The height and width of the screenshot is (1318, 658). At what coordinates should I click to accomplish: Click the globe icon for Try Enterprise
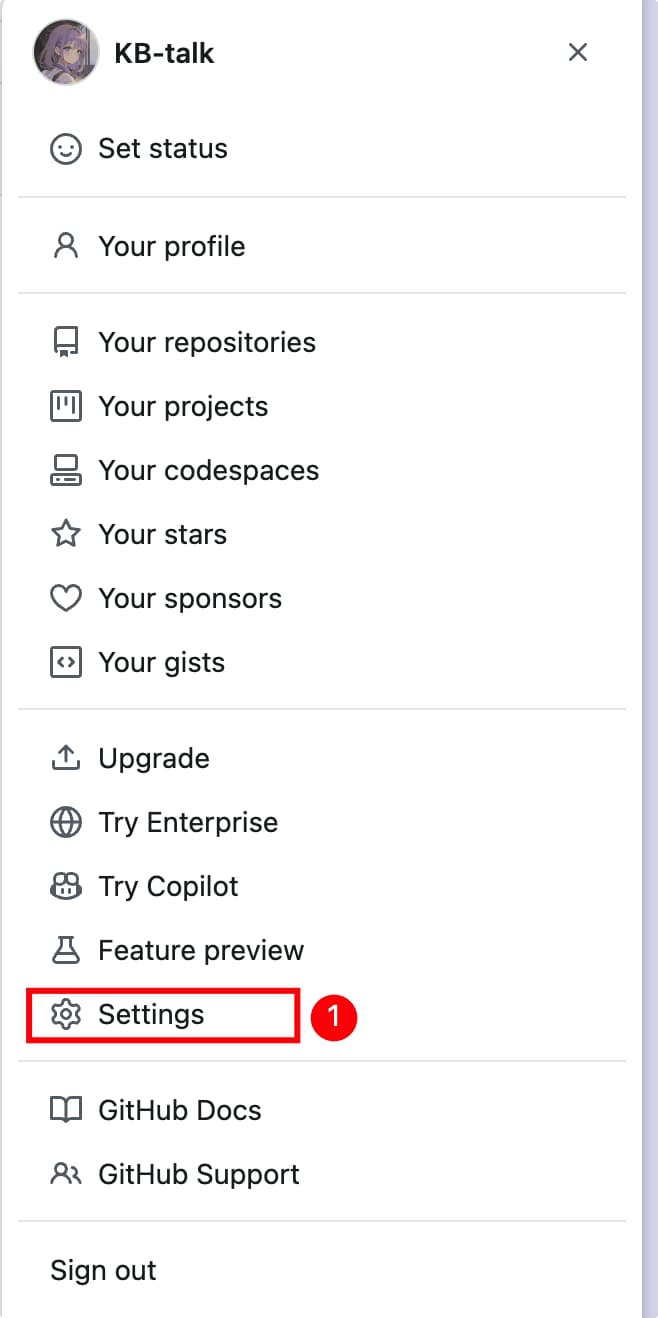click(x=66, y=822)
